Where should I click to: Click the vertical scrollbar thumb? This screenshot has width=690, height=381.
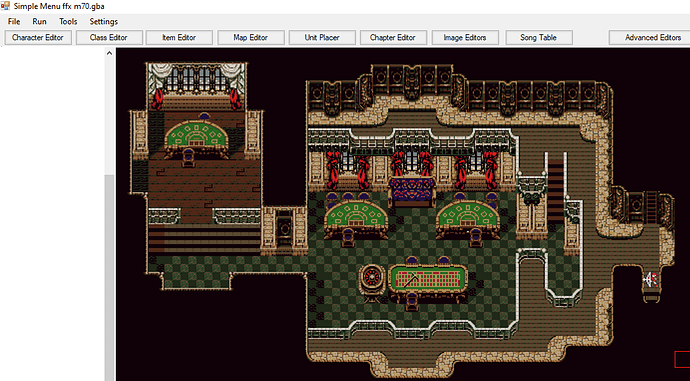(x=109, y=278)
